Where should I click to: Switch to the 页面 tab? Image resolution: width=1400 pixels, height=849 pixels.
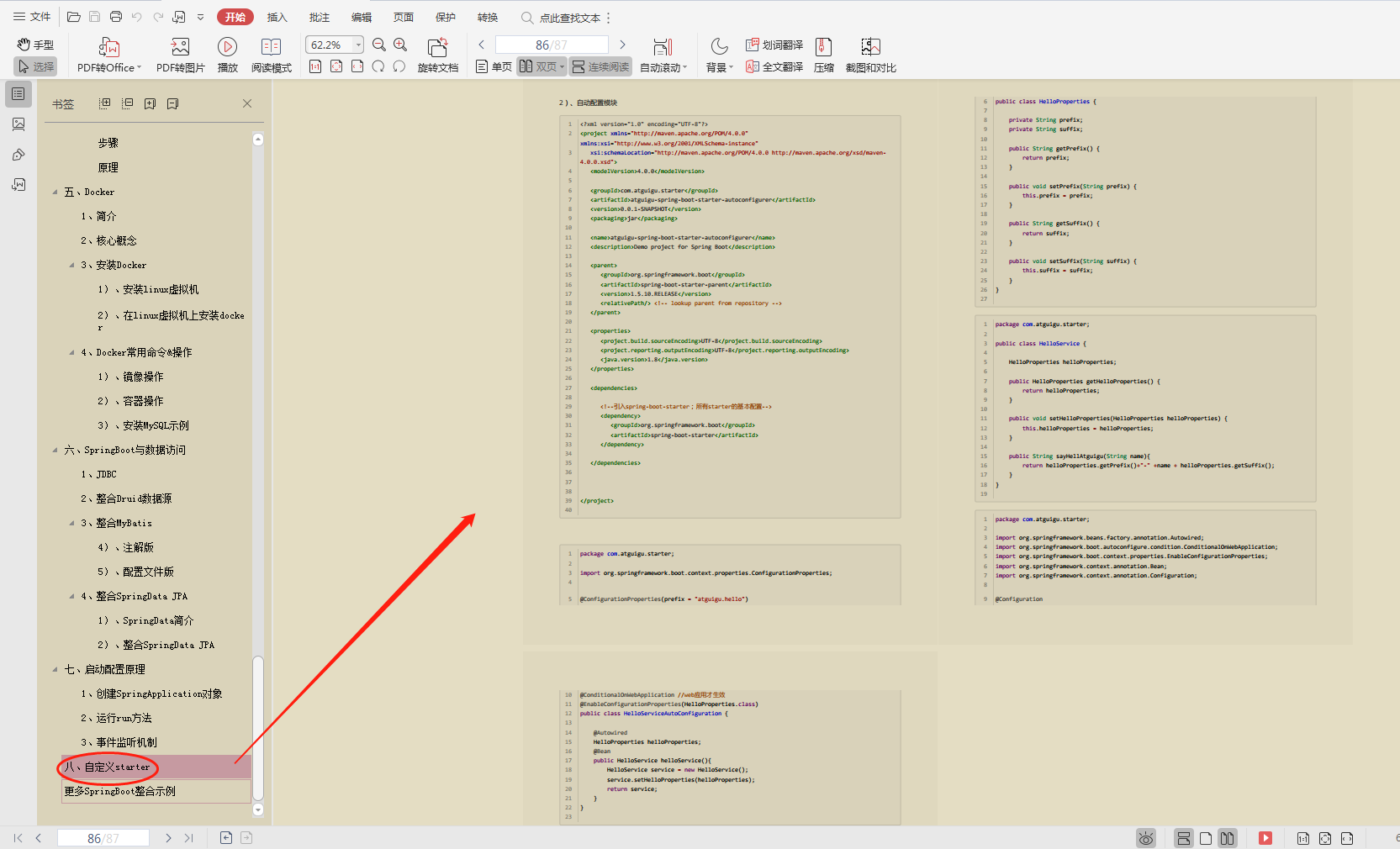(403, 17)
